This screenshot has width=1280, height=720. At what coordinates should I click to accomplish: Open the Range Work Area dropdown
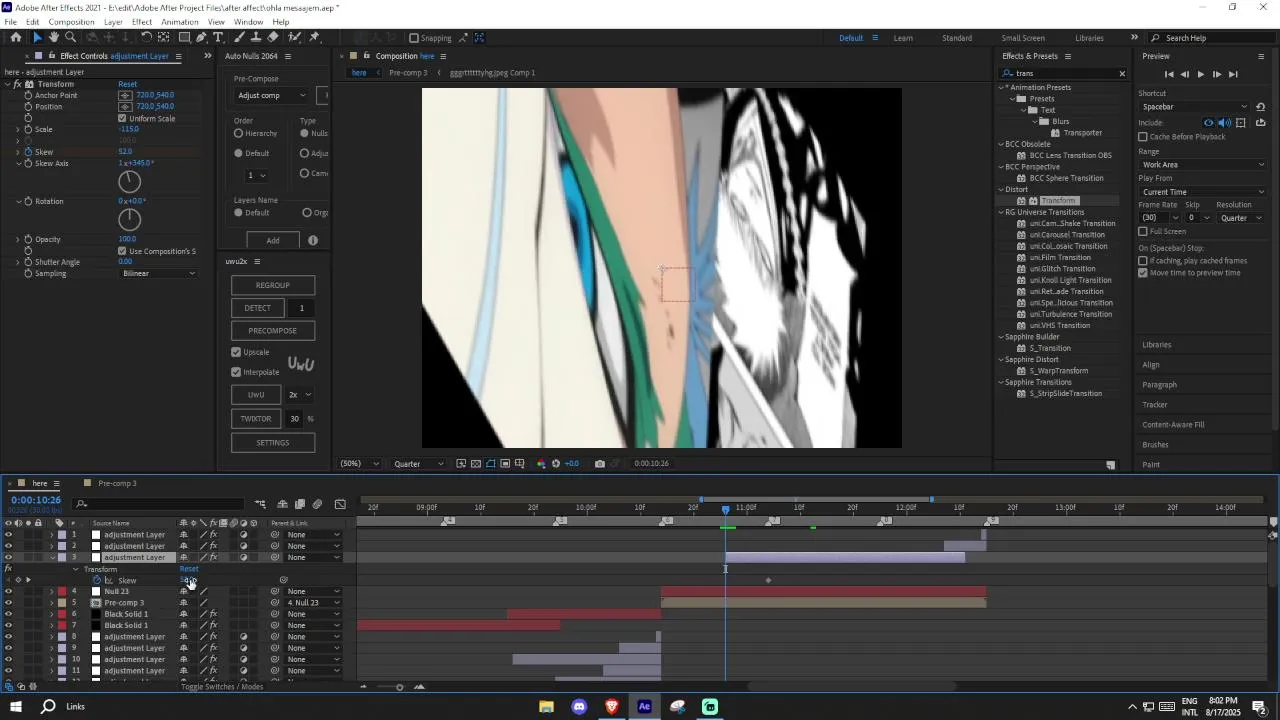tap(1202, 165)
